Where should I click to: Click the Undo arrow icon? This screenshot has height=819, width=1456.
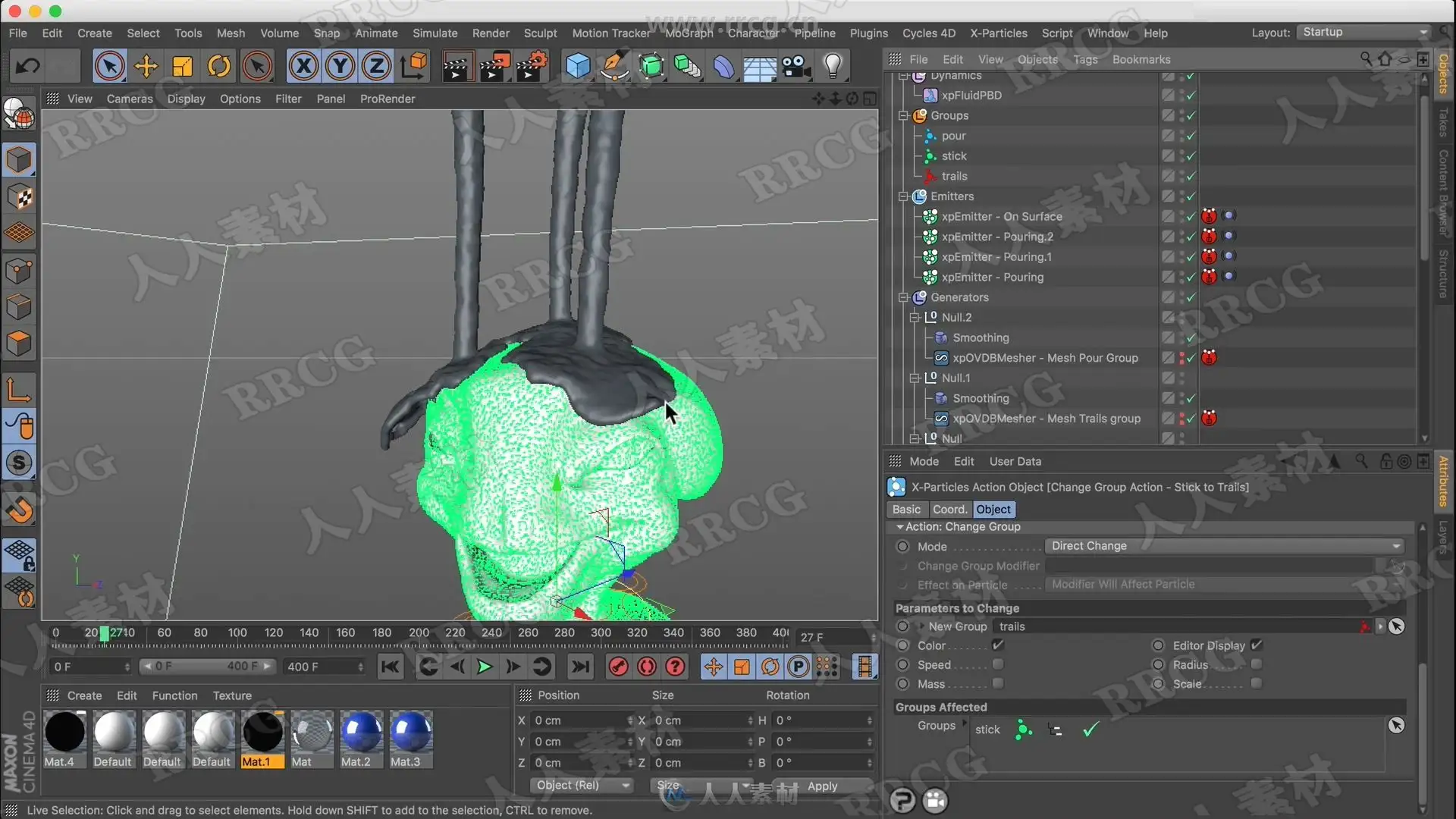click(x=28, y=67)
